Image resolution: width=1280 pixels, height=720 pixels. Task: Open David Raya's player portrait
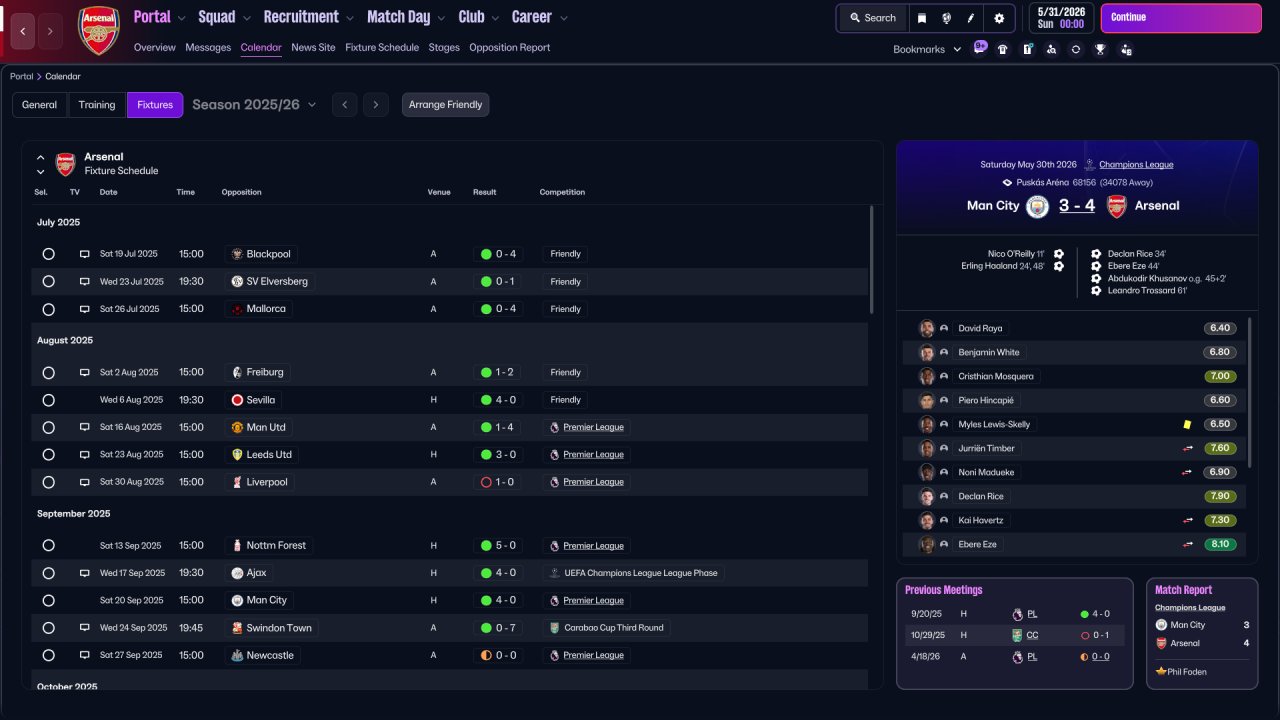pos(927,328)
